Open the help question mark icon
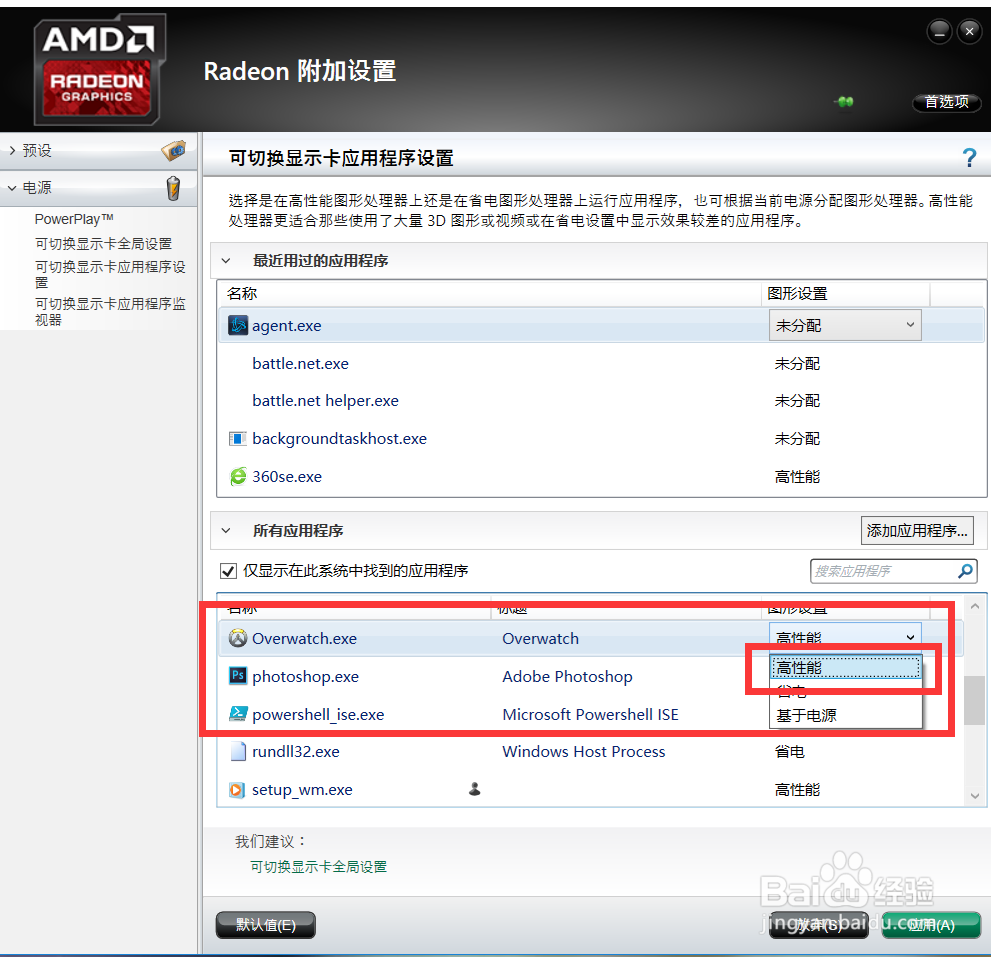Screen dimensions: 991x957 coord(969,157)
